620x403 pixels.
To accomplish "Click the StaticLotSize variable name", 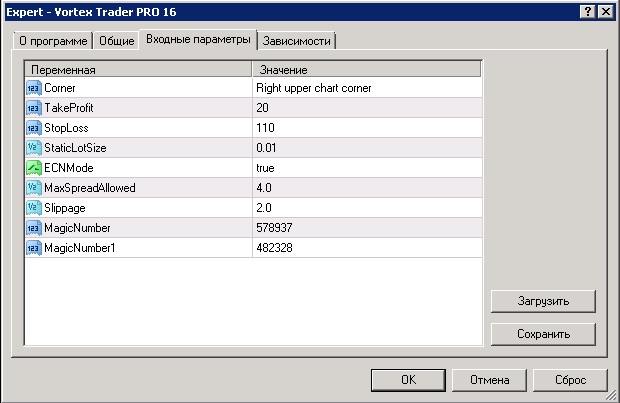I will coord(75,148).
